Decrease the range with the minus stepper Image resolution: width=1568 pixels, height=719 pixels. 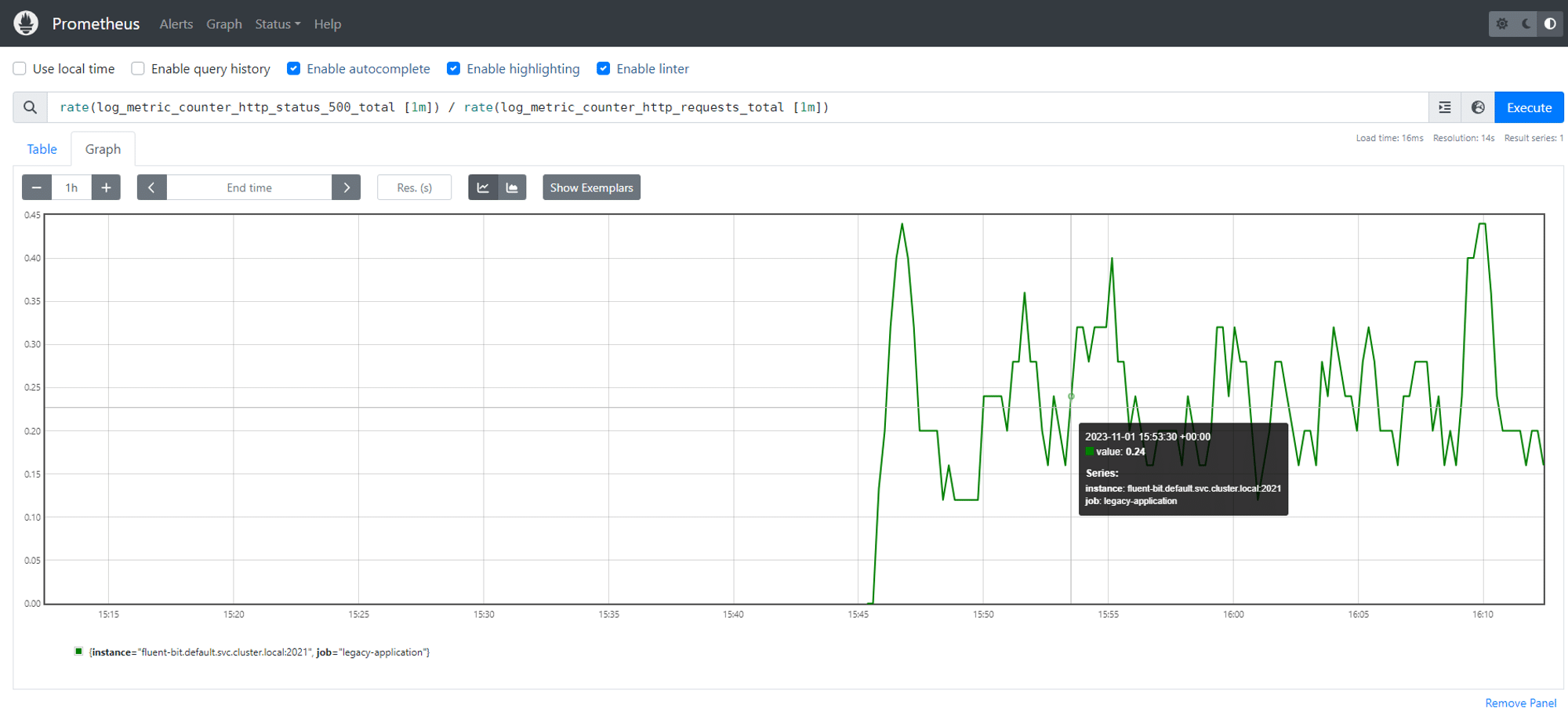coord(36,187)
